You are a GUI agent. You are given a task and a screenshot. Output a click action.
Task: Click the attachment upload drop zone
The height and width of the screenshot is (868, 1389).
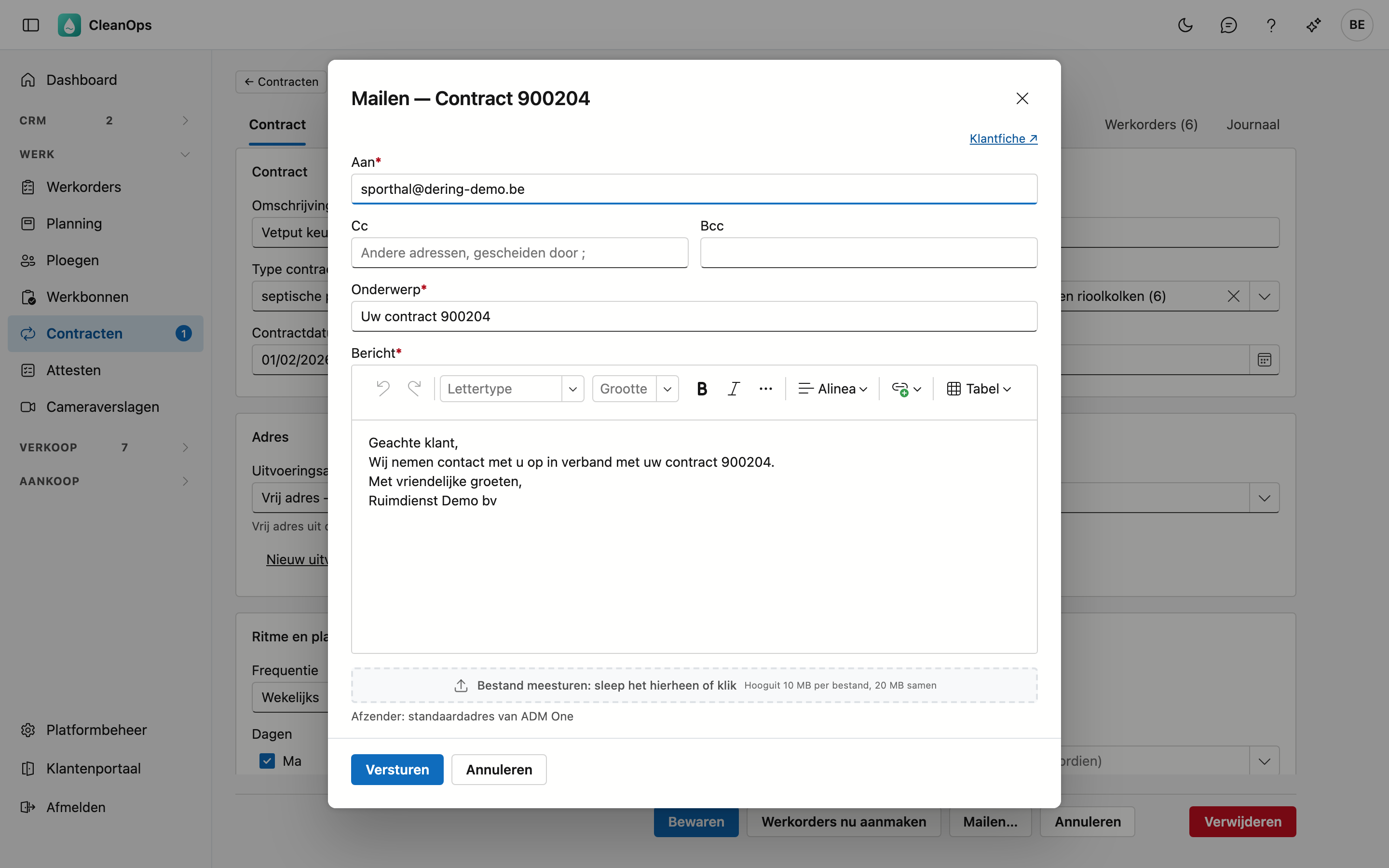click(x=694, y=685)
